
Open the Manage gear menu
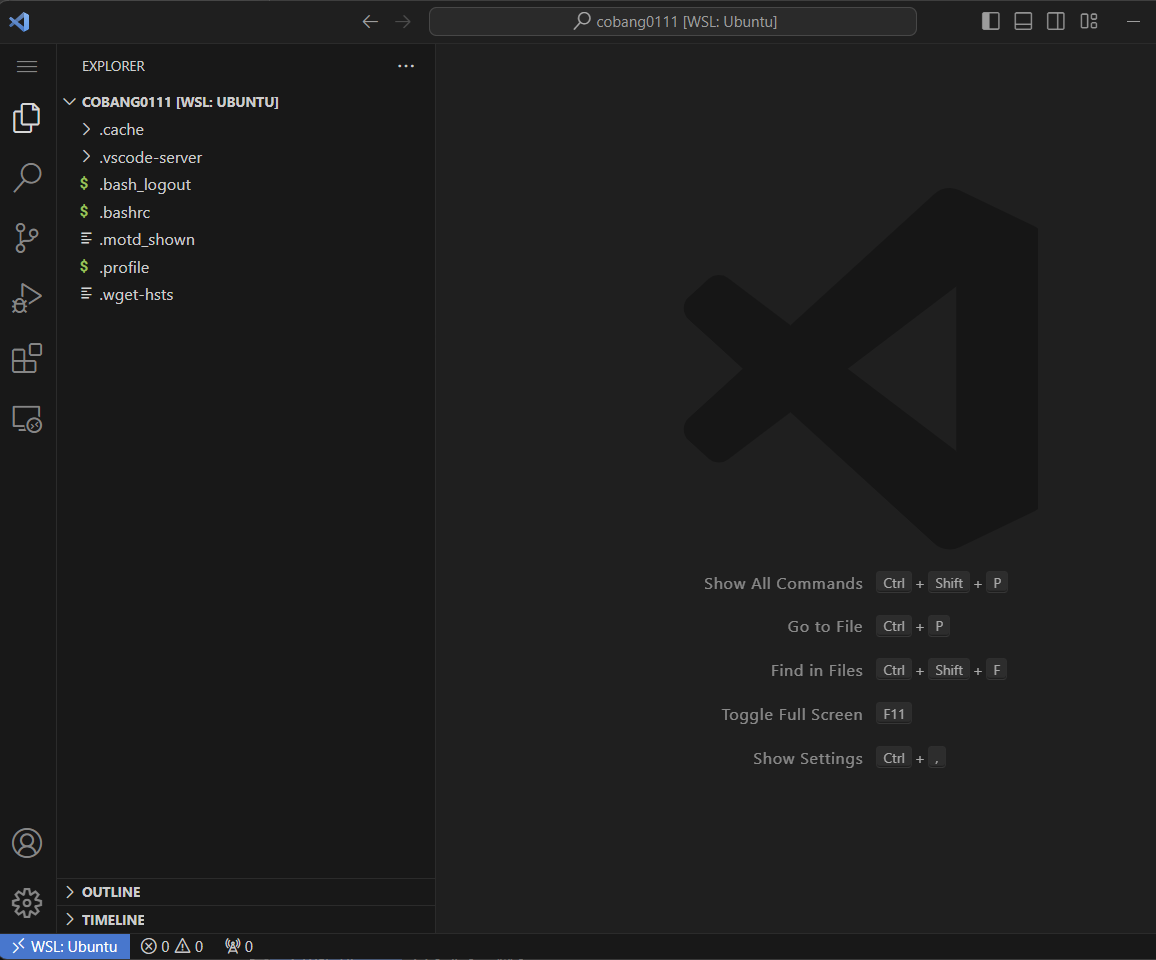click(27, 902)
